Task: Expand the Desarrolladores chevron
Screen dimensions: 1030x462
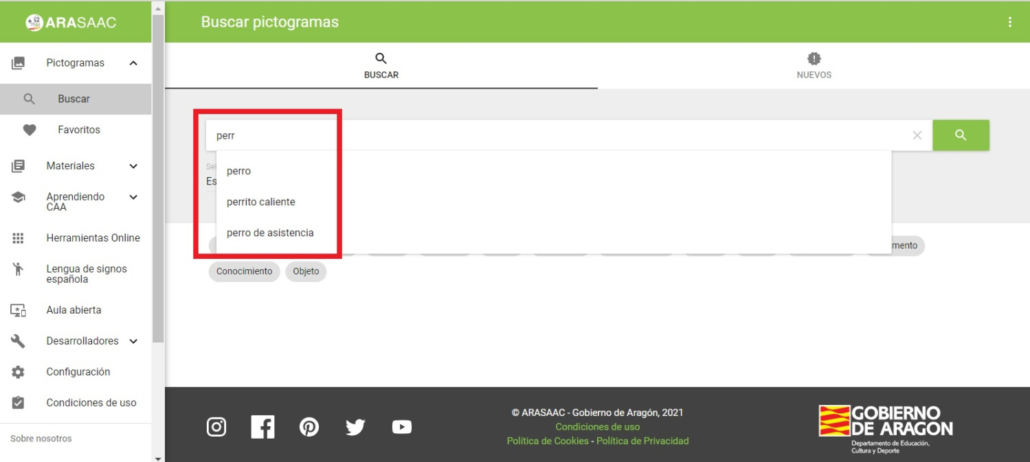Action: 133,341
